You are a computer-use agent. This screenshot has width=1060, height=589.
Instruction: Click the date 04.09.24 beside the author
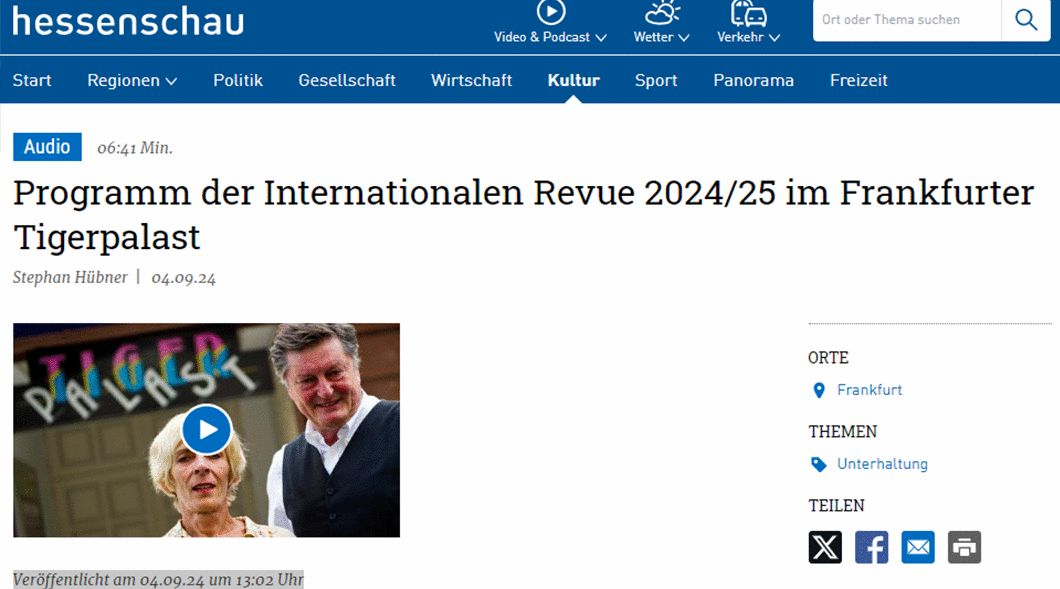pyautogui.click(x=183, y=278)
